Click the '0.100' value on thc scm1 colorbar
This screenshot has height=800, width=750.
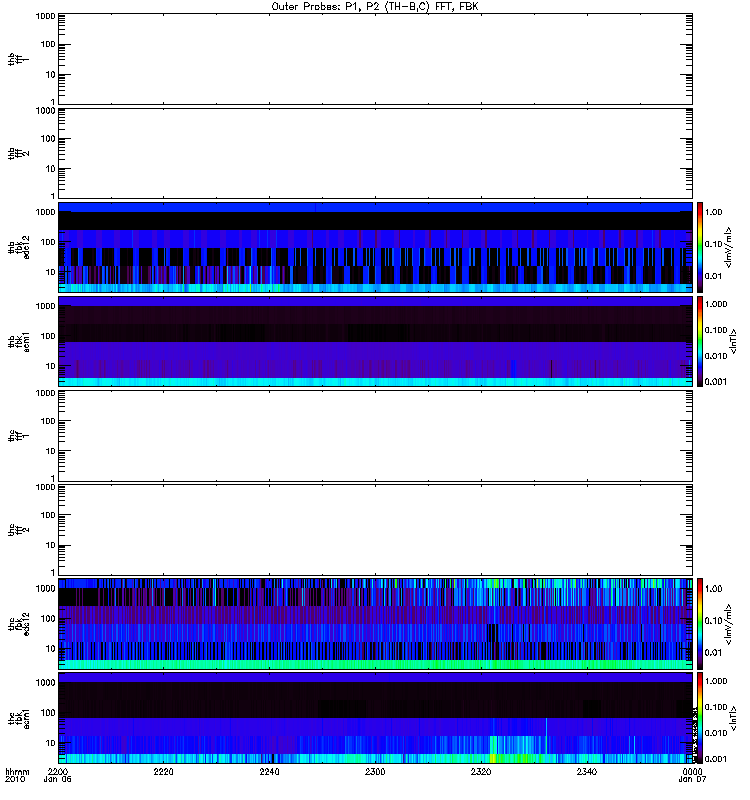point(716,707)
